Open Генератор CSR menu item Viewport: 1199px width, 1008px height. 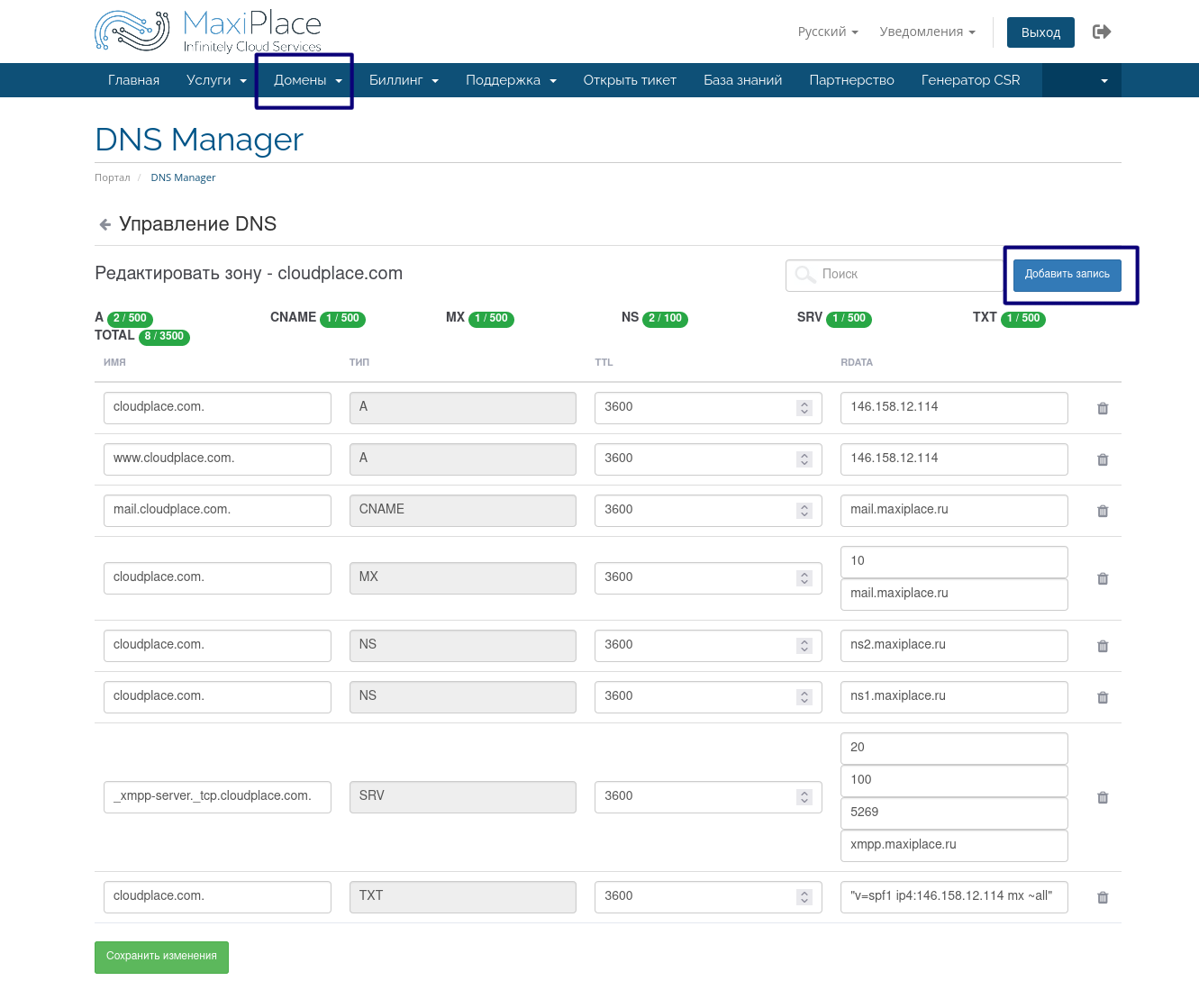(971, 80)
